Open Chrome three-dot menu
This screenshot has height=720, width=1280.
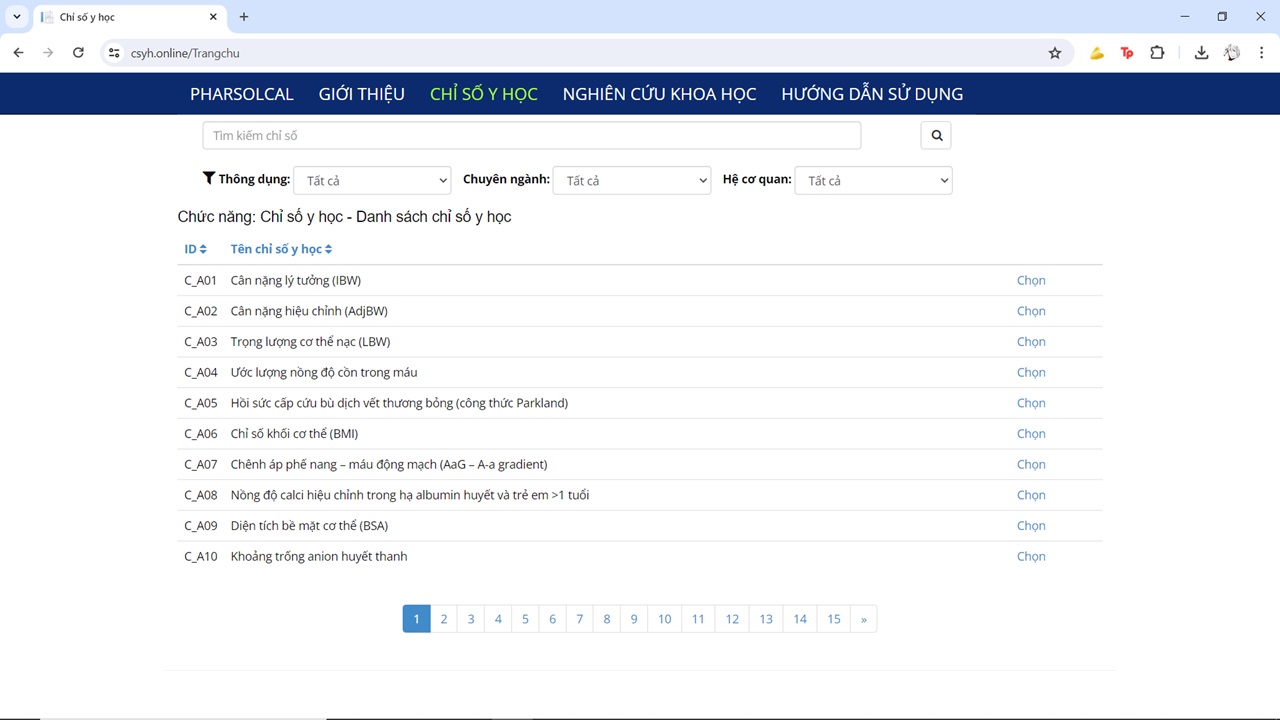tap(1262, 53)
